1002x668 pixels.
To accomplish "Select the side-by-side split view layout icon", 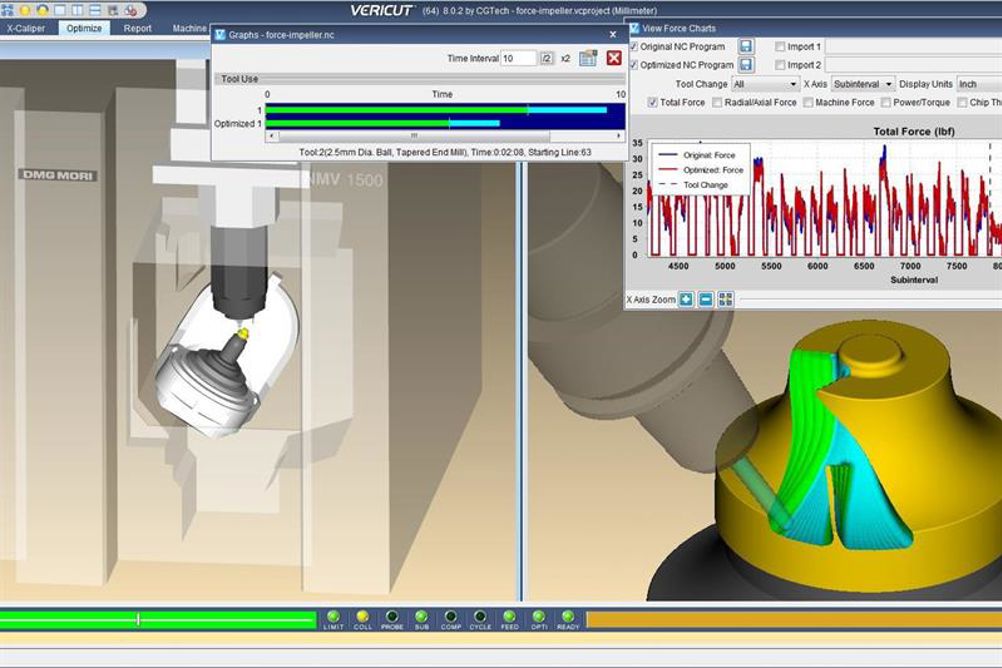I will 78,10.
